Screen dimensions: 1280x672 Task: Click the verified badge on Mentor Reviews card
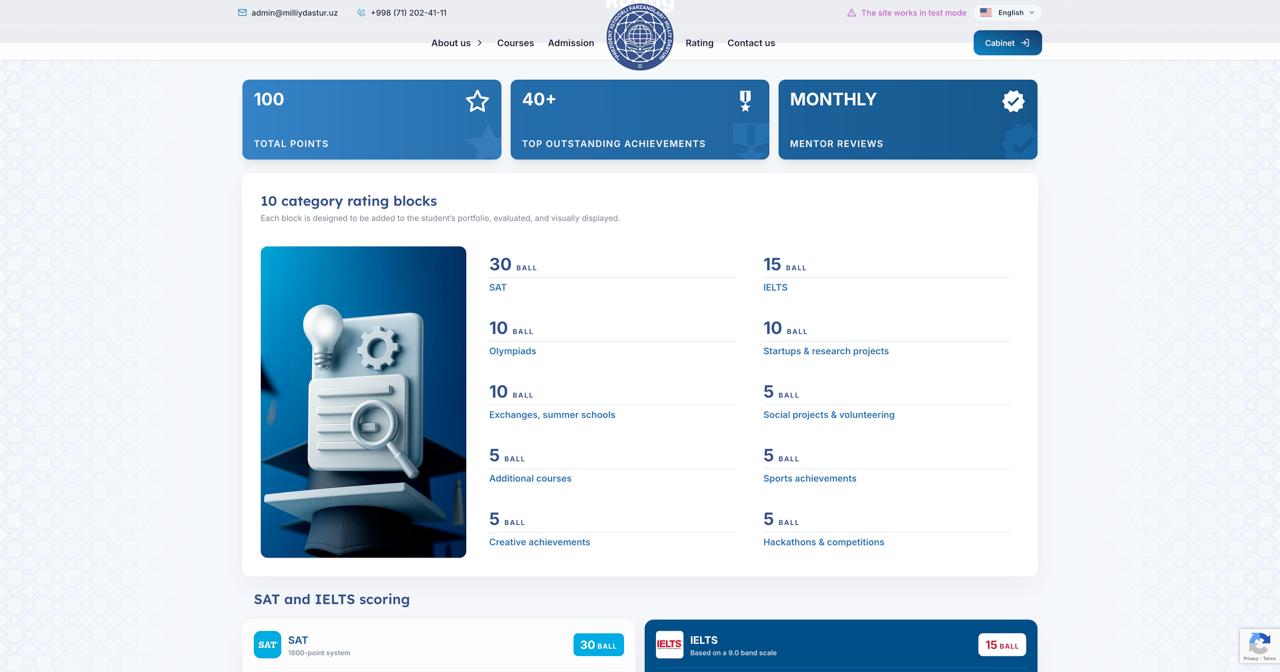pyautogui.click(x=1013, y=101)
